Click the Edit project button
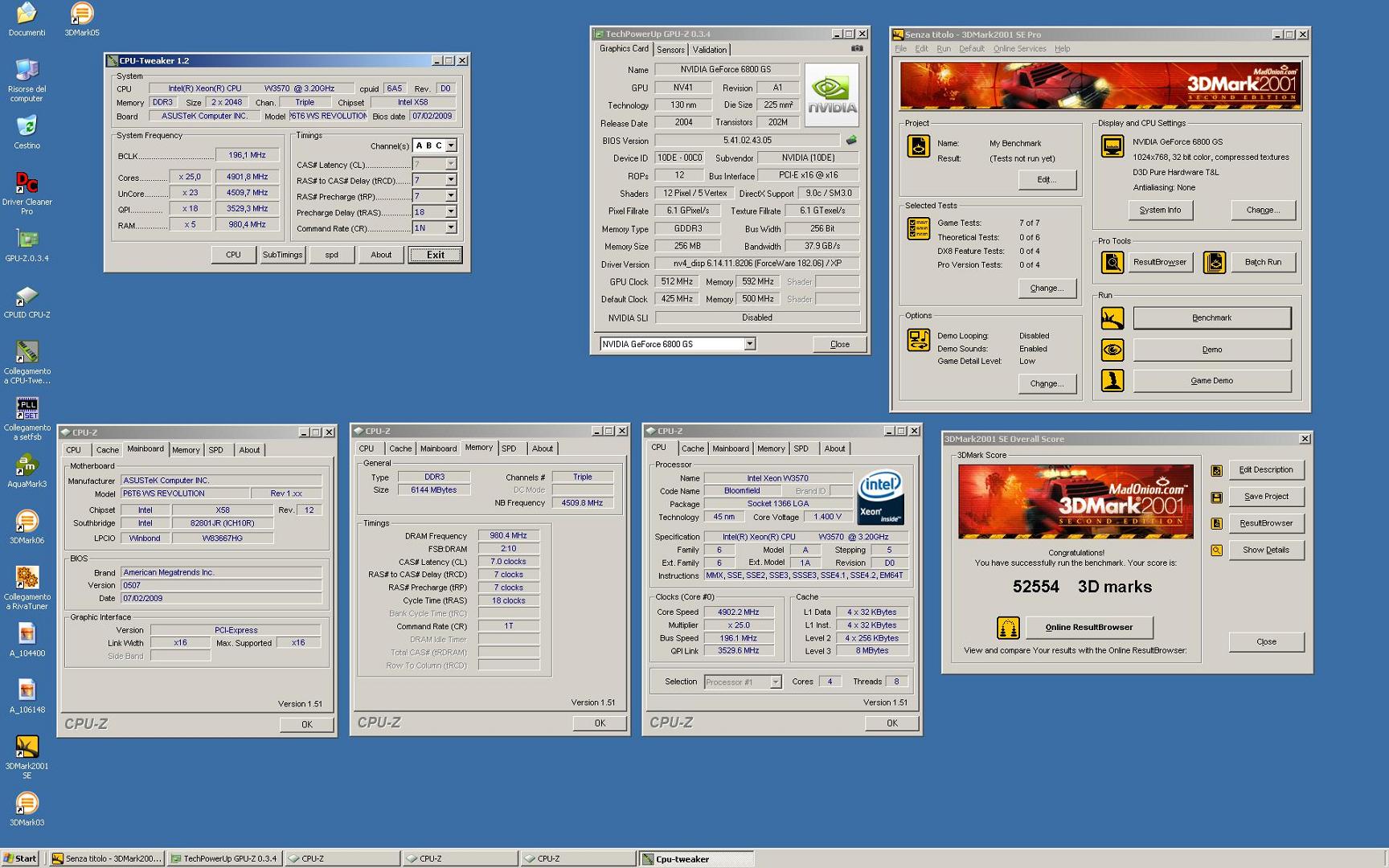 pos(1047,180)
